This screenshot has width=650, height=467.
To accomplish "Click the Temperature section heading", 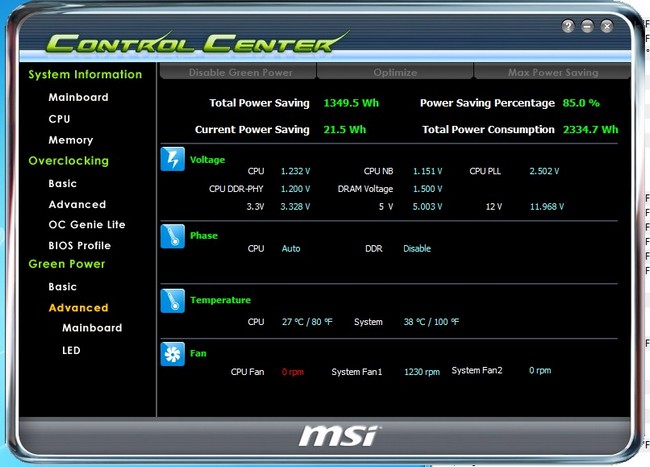I will 220,300.
